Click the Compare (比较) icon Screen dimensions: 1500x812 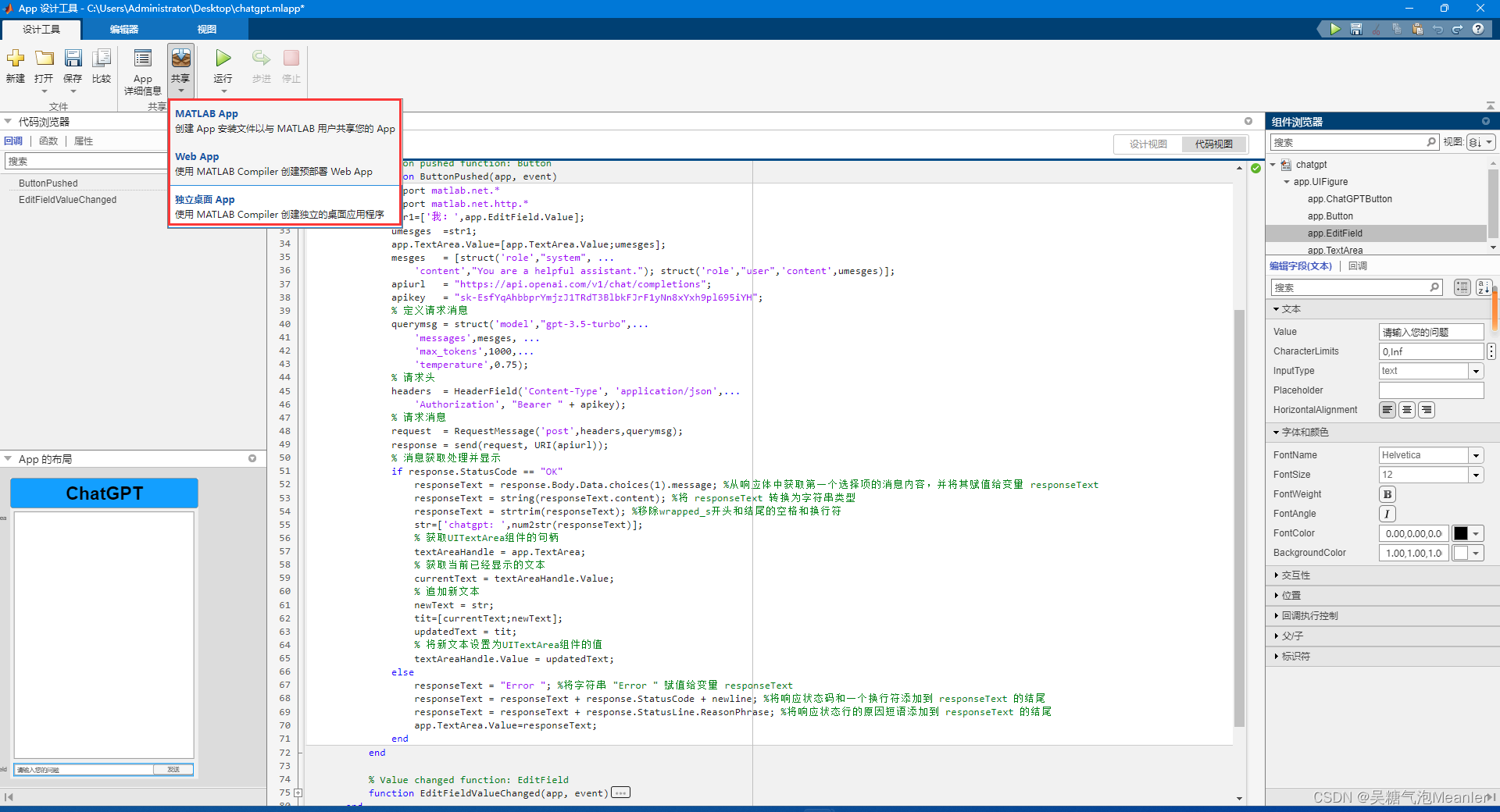pyautogui.click(x=102, y=59)
